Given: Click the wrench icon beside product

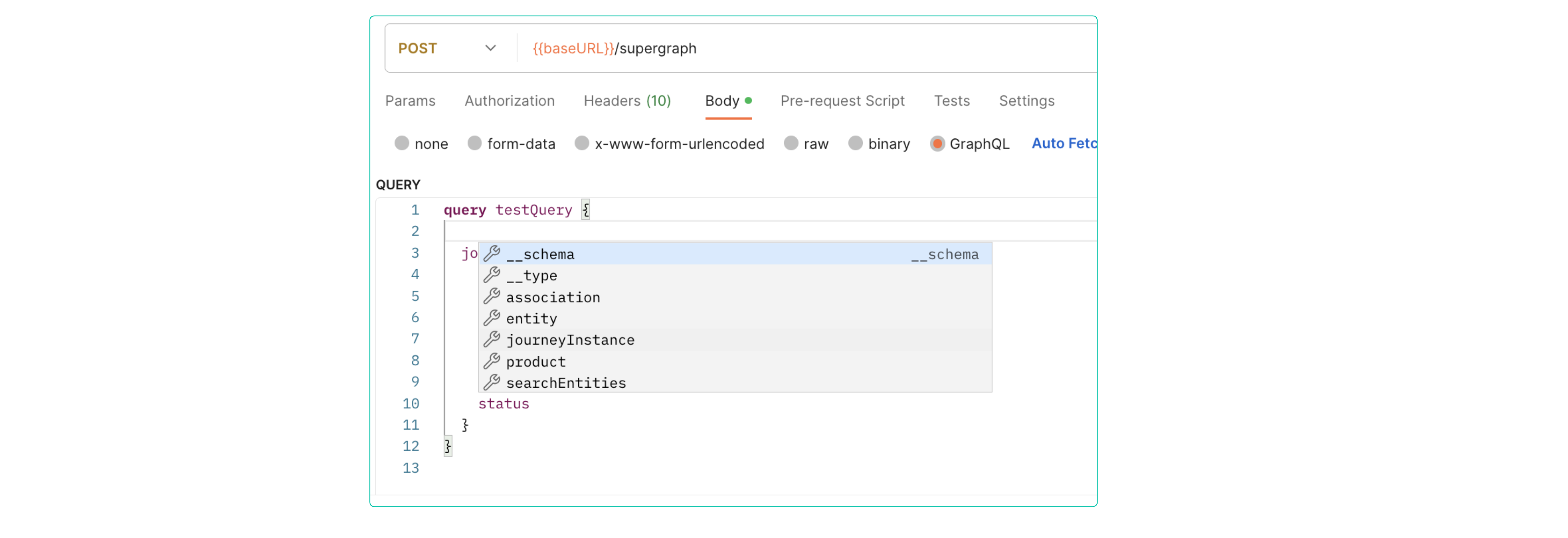Looking at the screenshot, I should (492, 361).
